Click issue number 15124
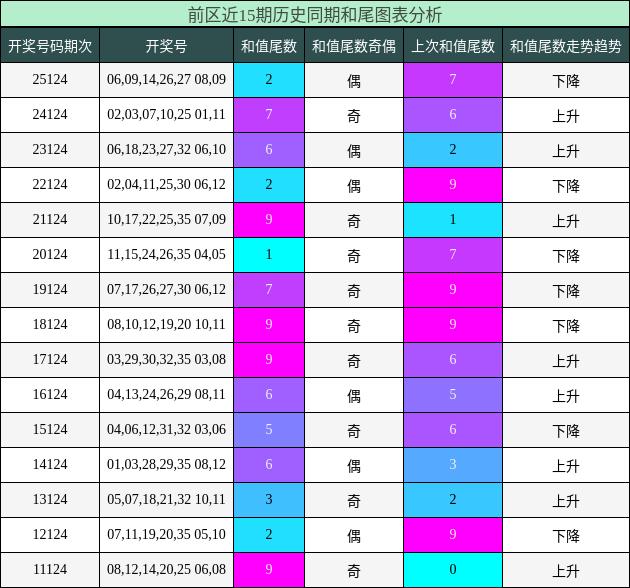630x588 pixels. pos(50,429)
